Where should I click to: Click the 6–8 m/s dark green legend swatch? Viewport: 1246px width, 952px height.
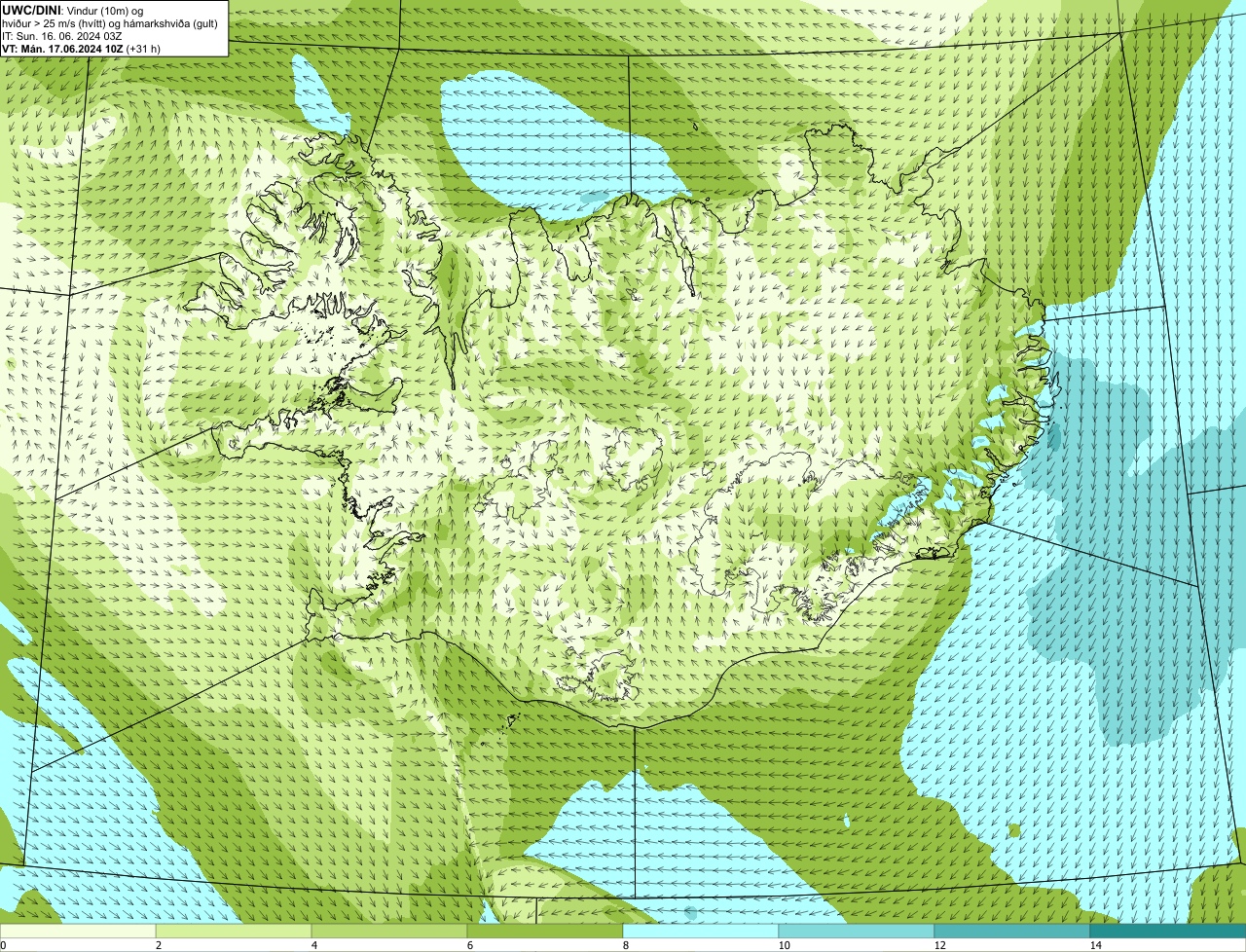tap(545, 931)
